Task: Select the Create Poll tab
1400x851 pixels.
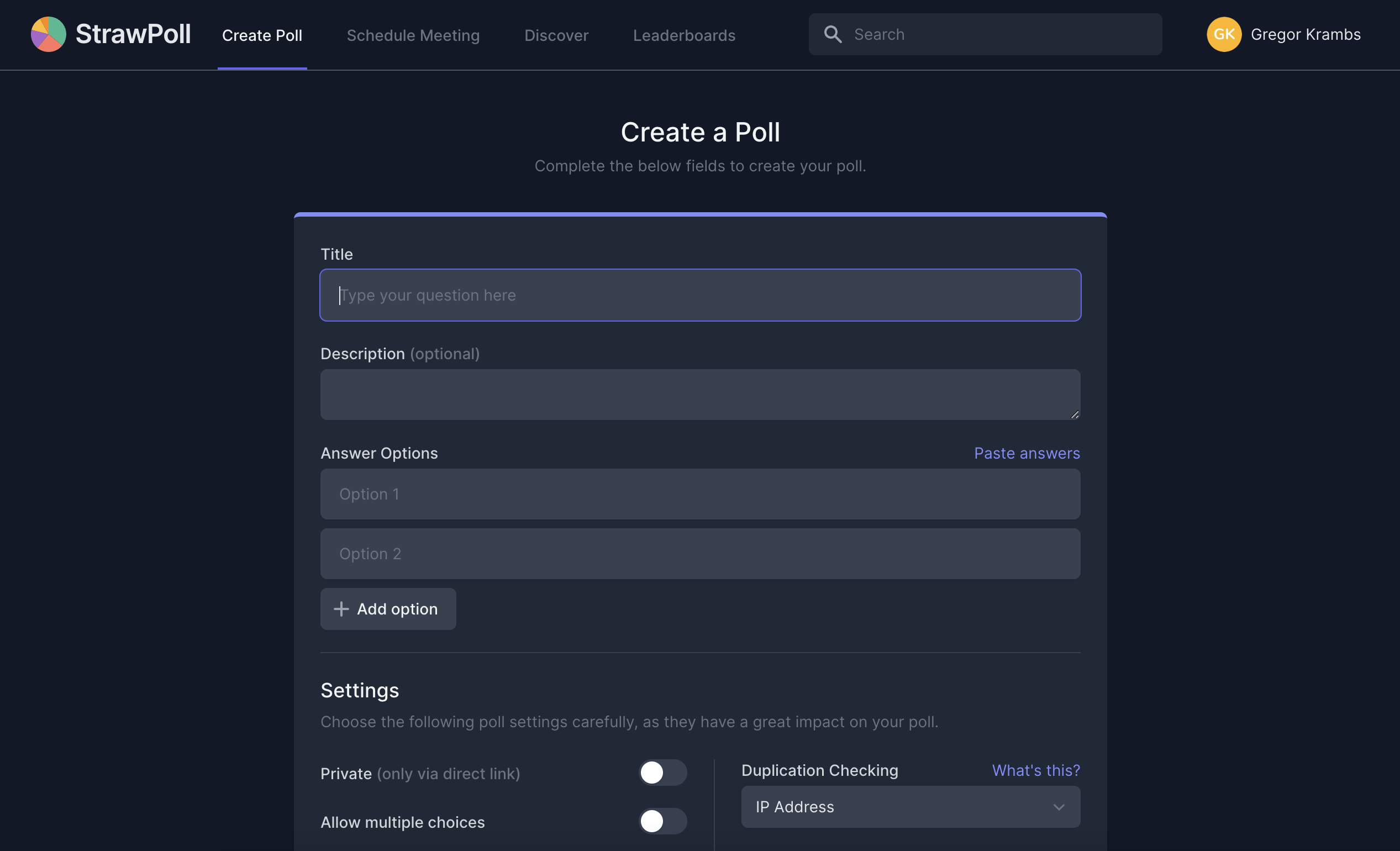Action: click(x=261, y=35)
